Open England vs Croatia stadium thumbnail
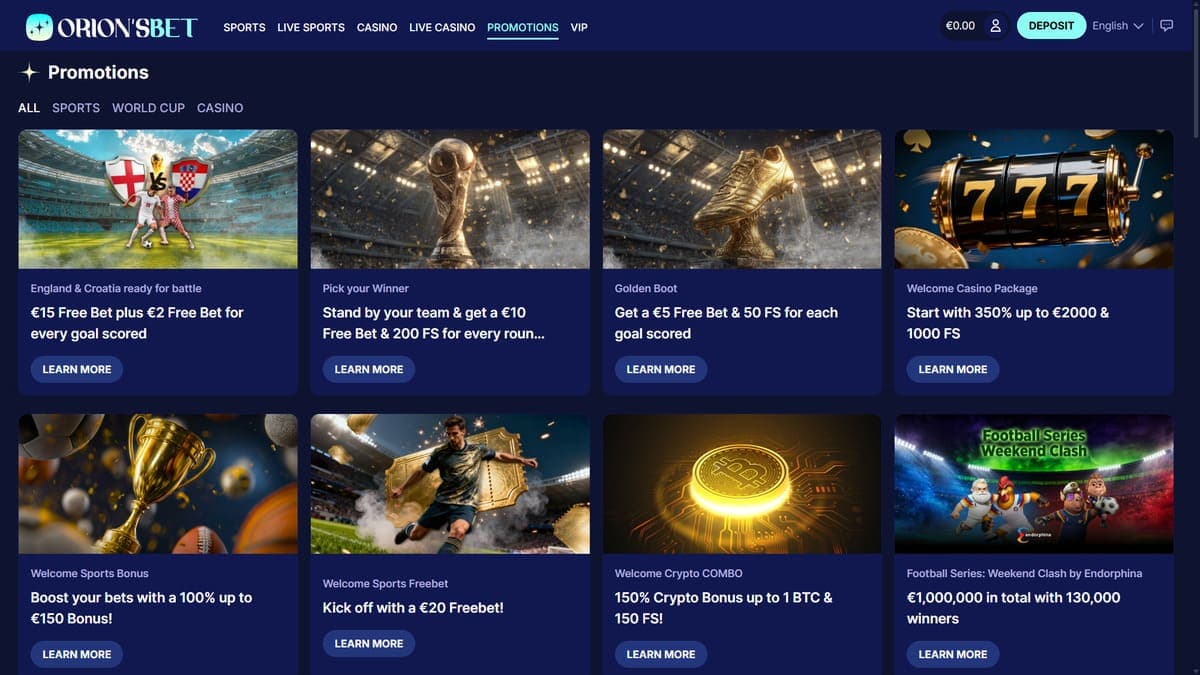The width and height of the screenshot is (1200, 675). click(x=158, y=199)
